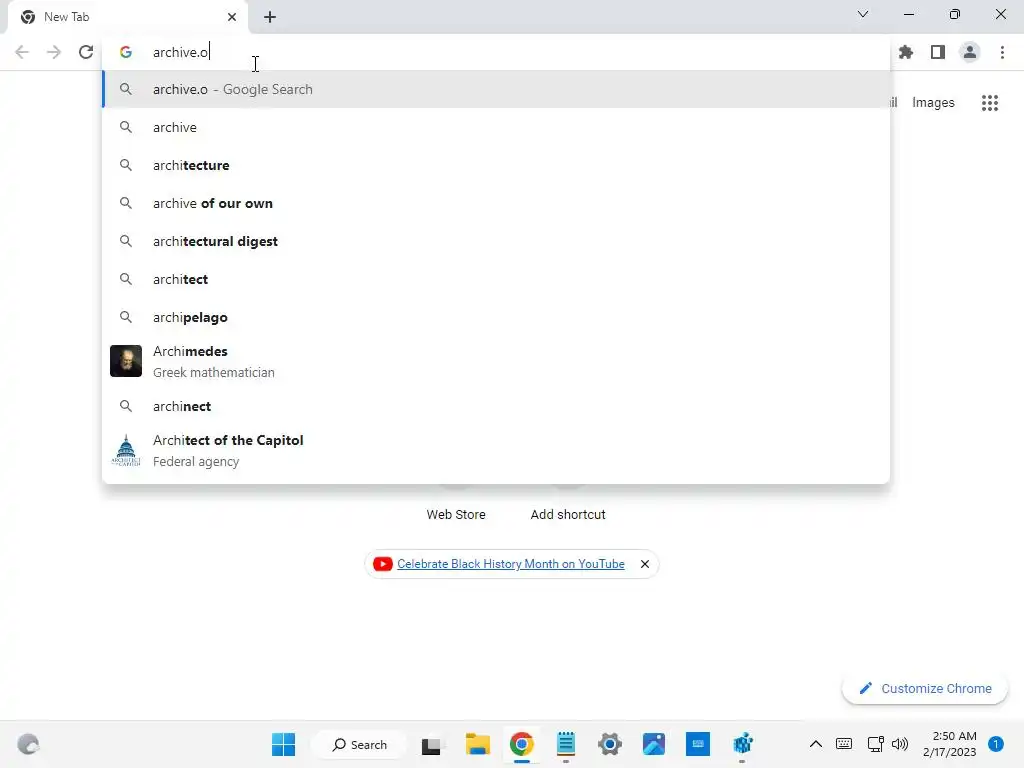
Task: Open the notification badge showing 1
Action: pyautogui.click(x=995, y=744)
